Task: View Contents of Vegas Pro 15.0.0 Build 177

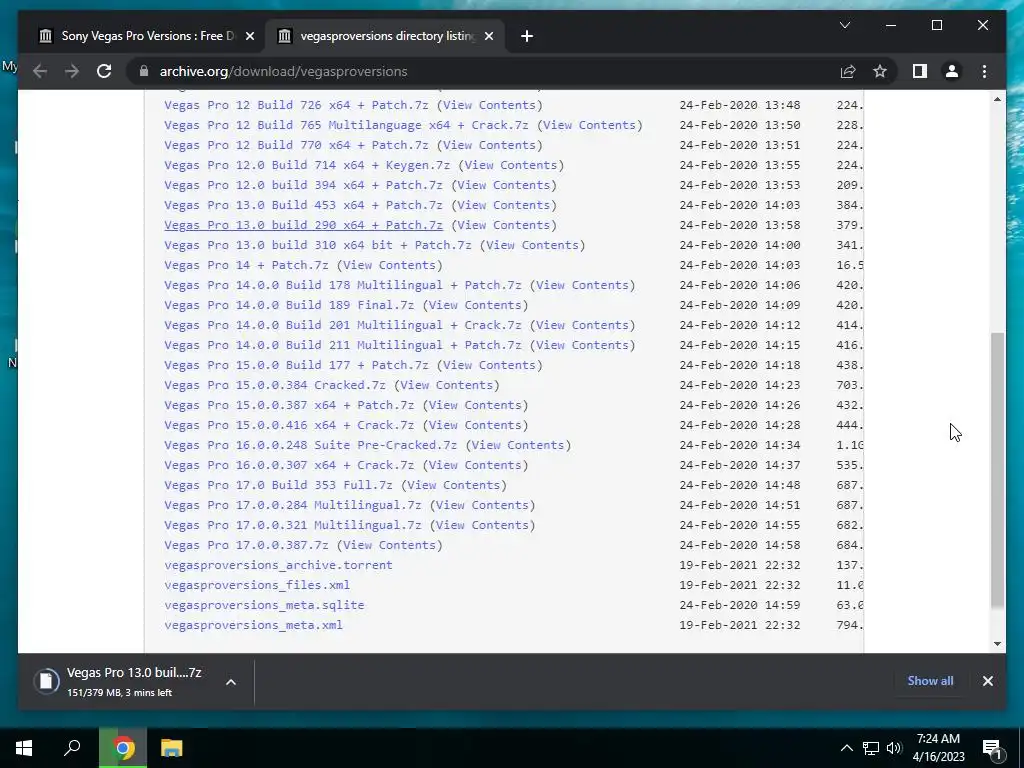Action: coord(490,365)
